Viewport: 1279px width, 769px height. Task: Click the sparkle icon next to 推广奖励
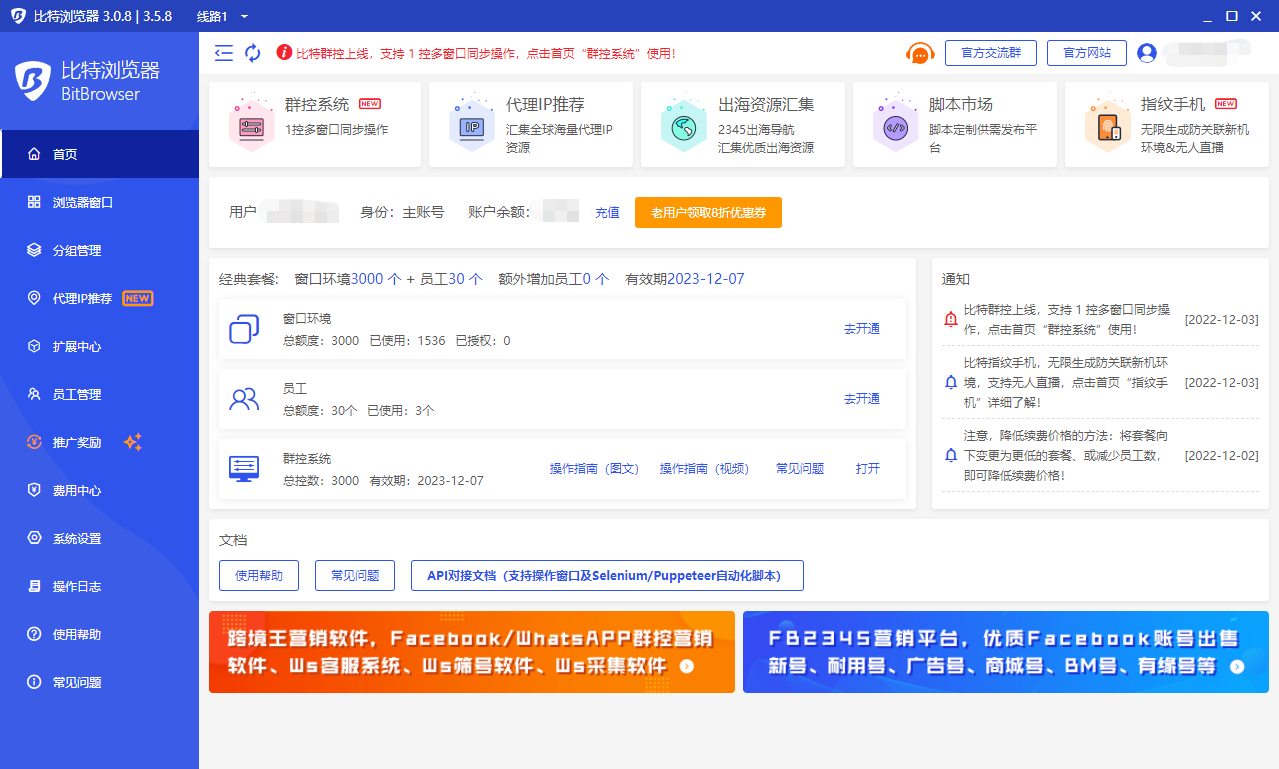pyautogui.click(x=133, y=442)
